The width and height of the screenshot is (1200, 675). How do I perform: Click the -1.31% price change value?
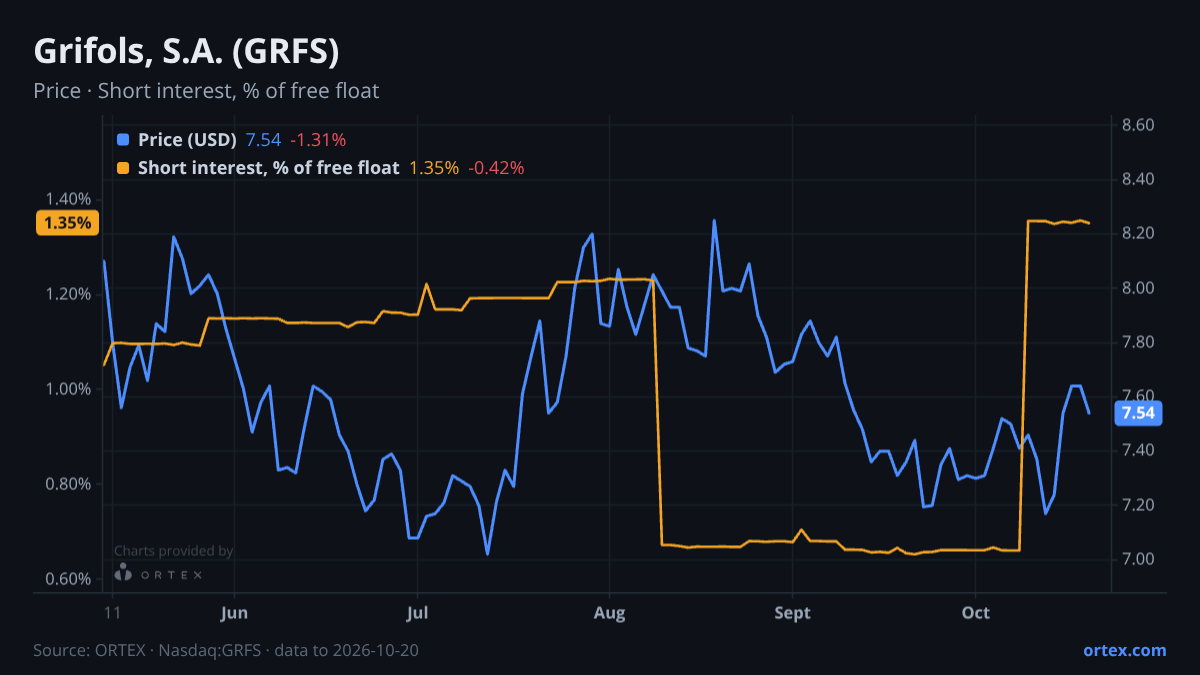tap(318, 140)
